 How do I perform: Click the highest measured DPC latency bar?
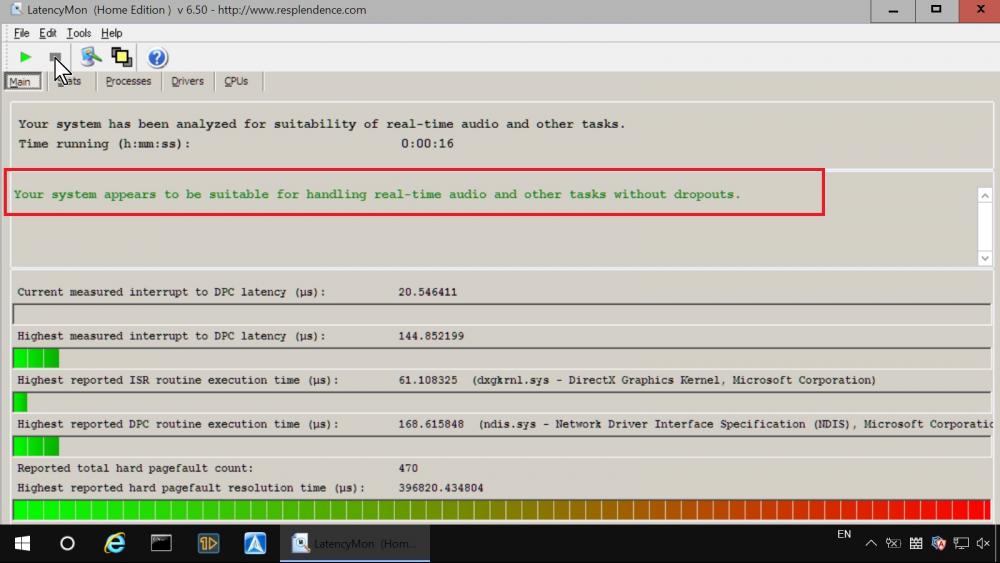pos(502,358)
